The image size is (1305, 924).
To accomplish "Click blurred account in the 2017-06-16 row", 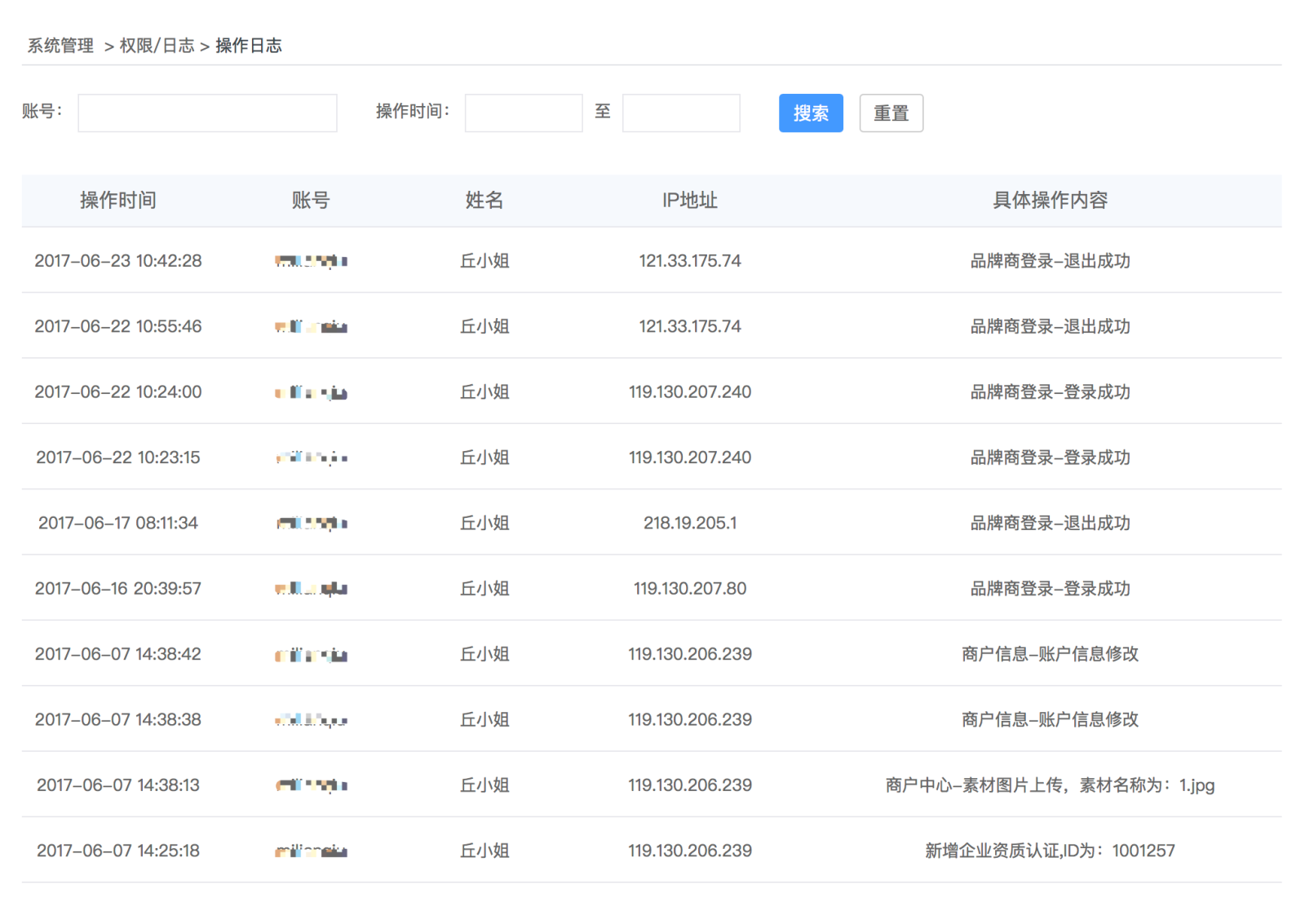I will tap(311, 589).
